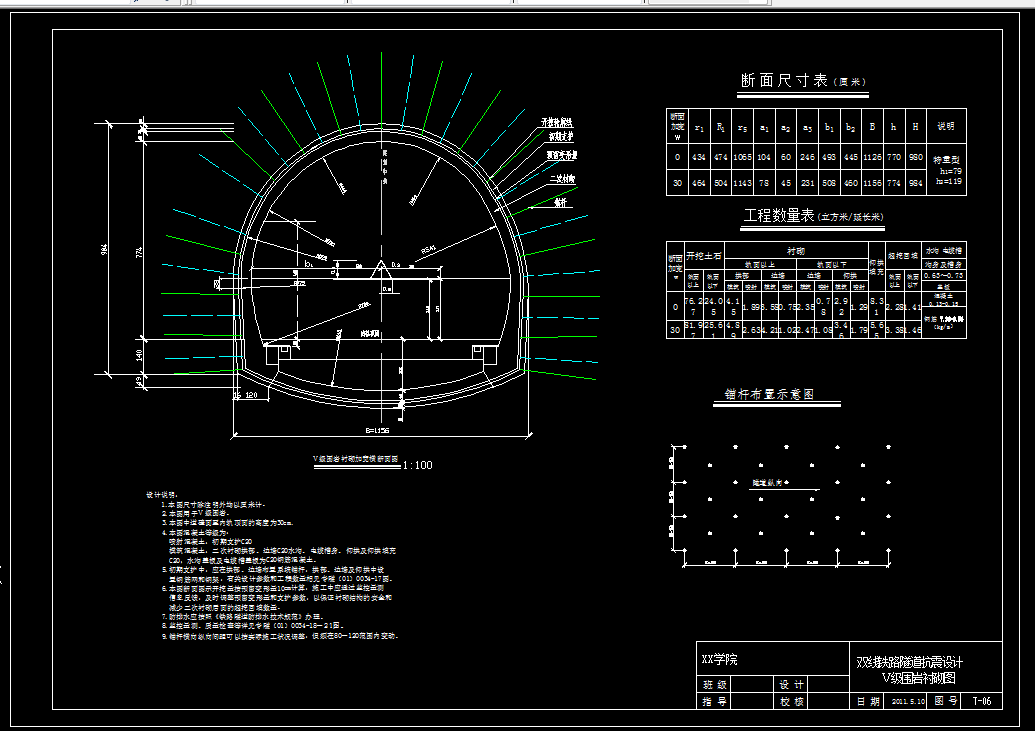The width and height of the screenshot is (1035, 731).
Task: Click the '231' table cell
Action: tap(807, 183)
